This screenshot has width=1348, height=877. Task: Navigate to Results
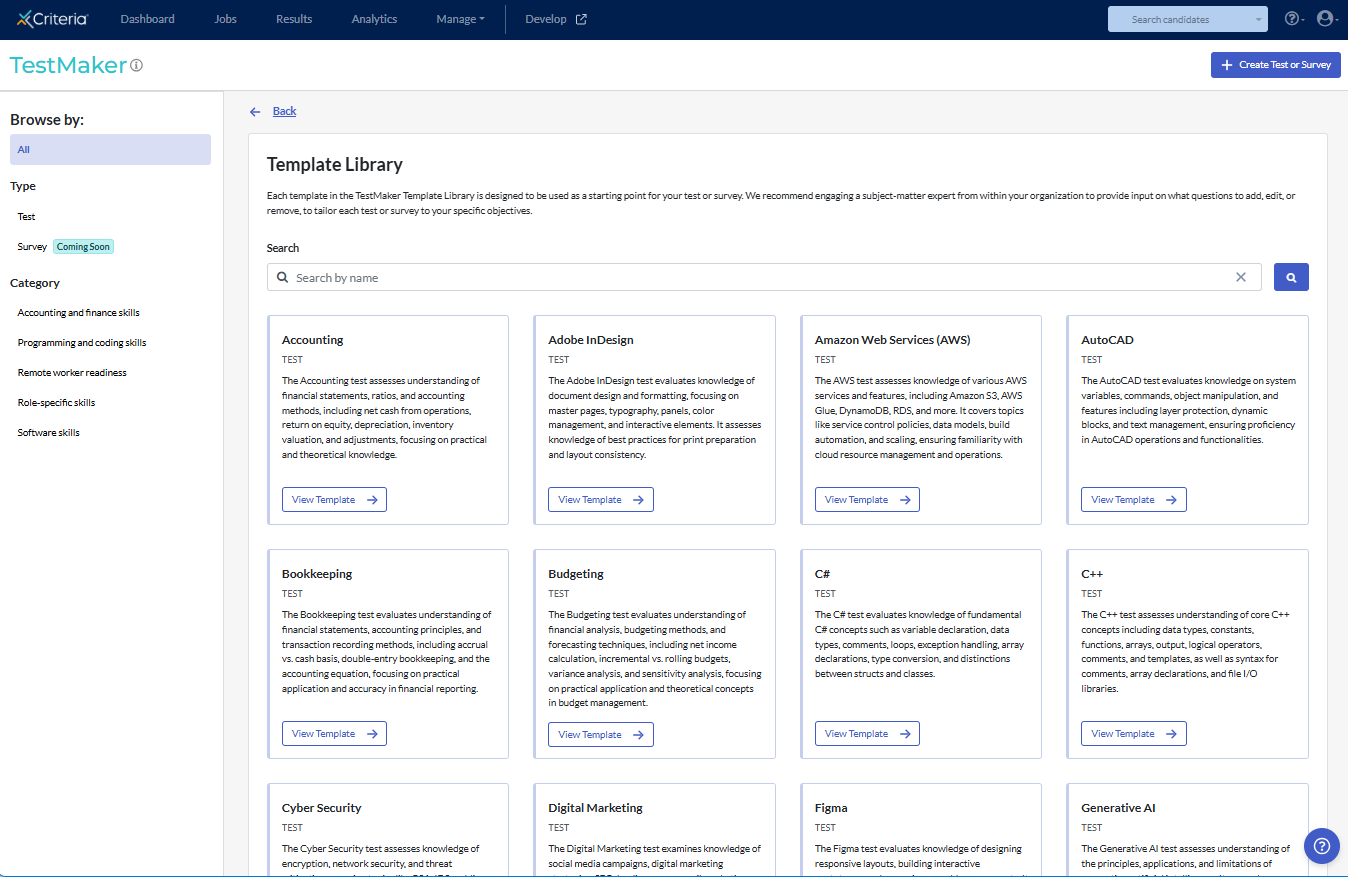click(x=294, y=19)
